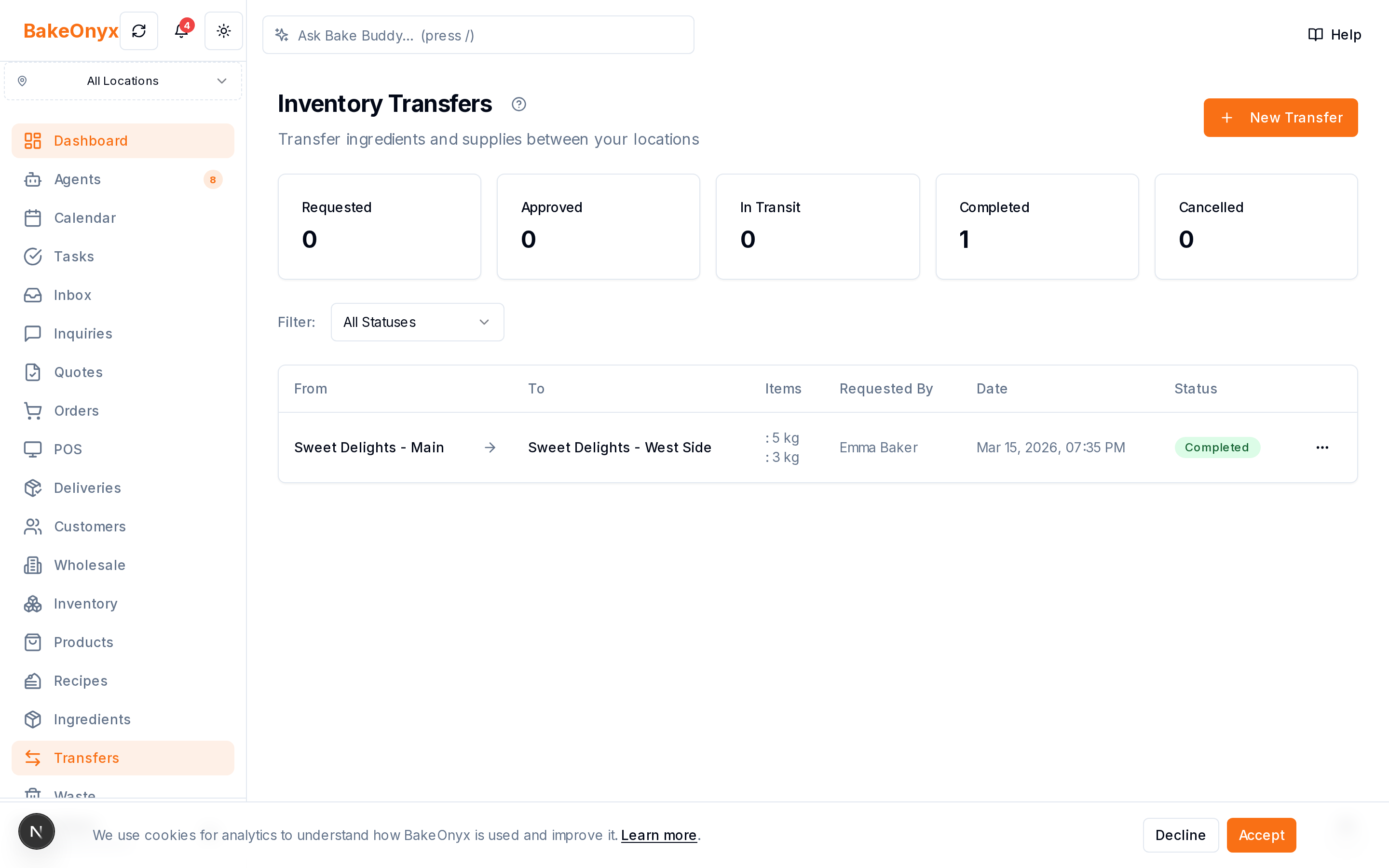This screenshot has width=1389, height=868.
Task: Click the In Transit summary card
Action: pyautogui.click(x=817, y=227)
